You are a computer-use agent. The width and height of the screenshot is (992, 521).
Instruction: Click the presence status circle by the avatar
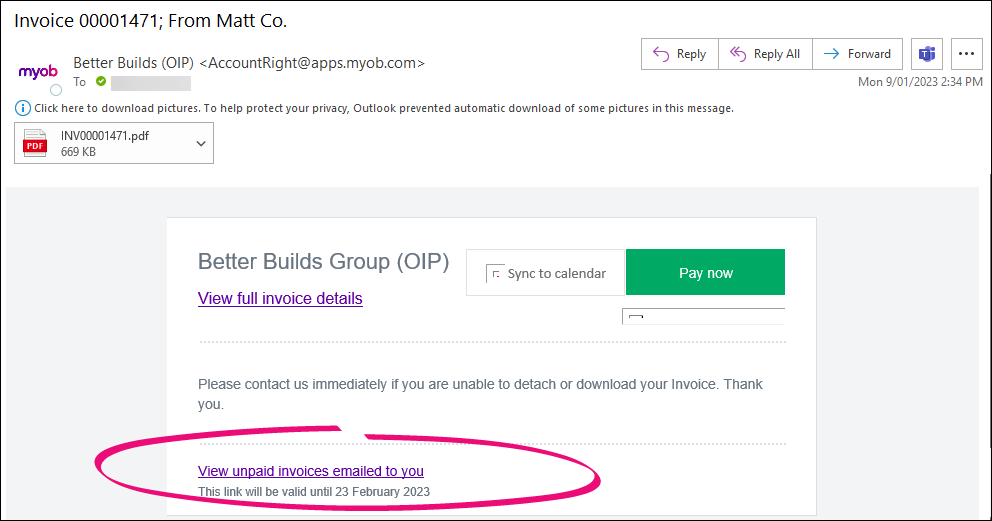(x=56, y=90)
